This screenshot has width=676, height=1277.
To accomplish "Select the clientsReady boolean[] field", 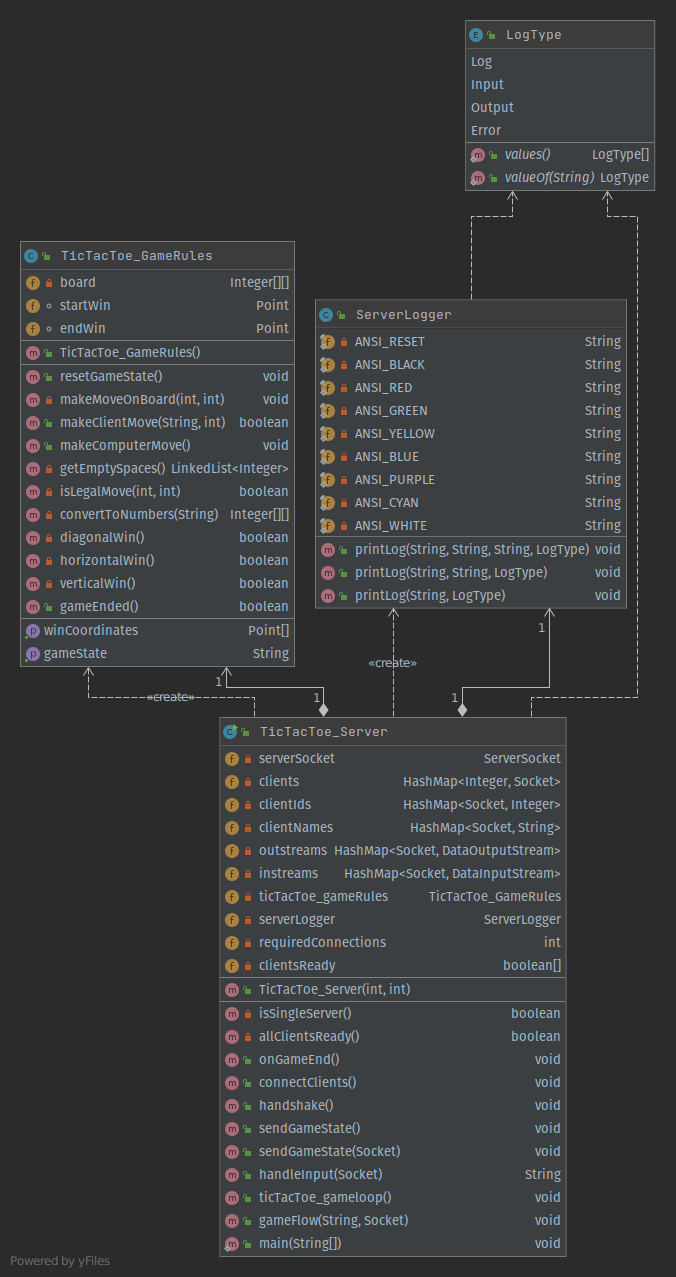I will tap(392, 966).
